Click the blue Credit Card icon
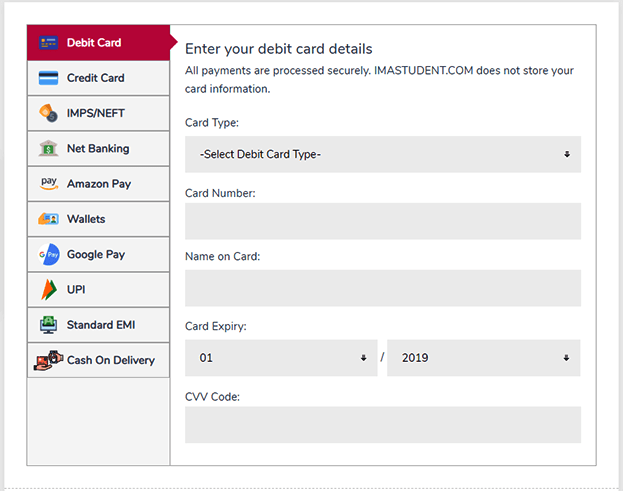Viewport: 623px width, 491px height. [x=48, y=78]
